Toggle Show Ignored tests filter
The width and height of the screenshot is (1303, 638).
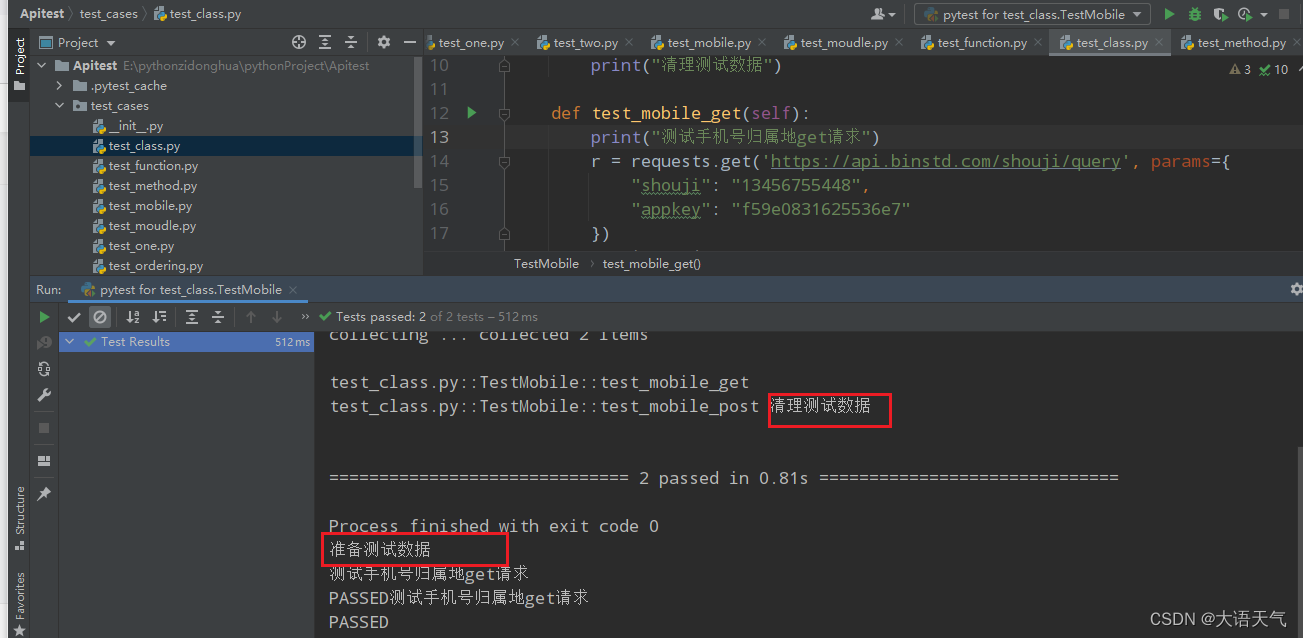click(x=99, y=317)
